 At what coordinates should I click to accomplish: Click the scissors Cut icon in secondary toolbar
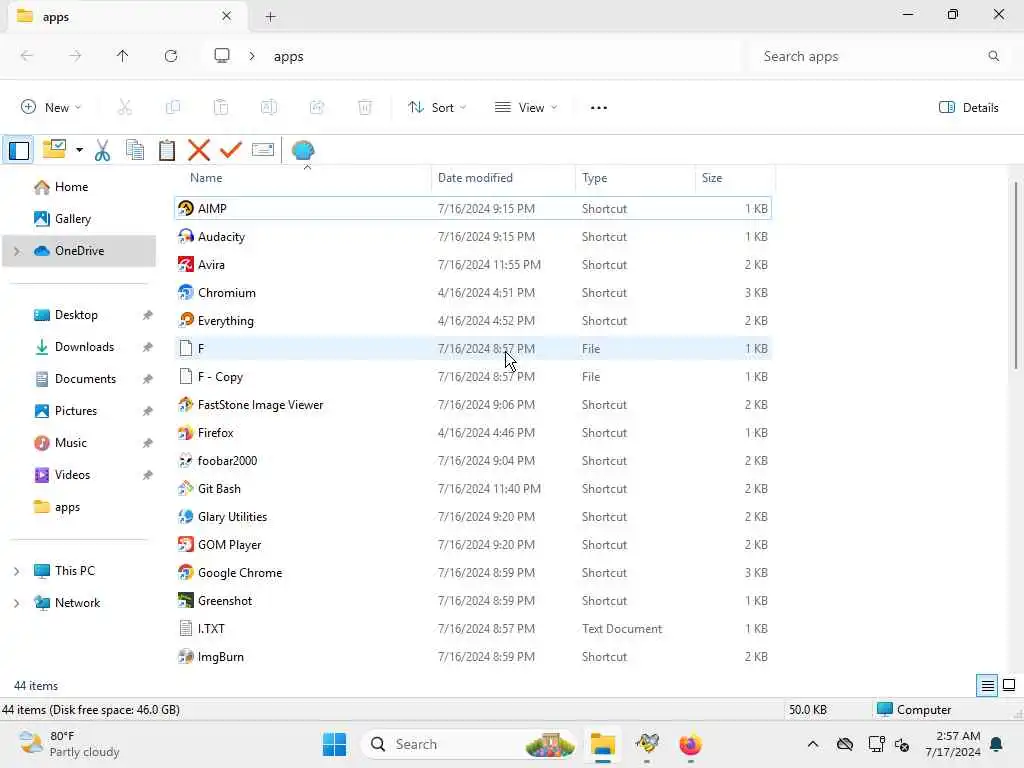103,150
